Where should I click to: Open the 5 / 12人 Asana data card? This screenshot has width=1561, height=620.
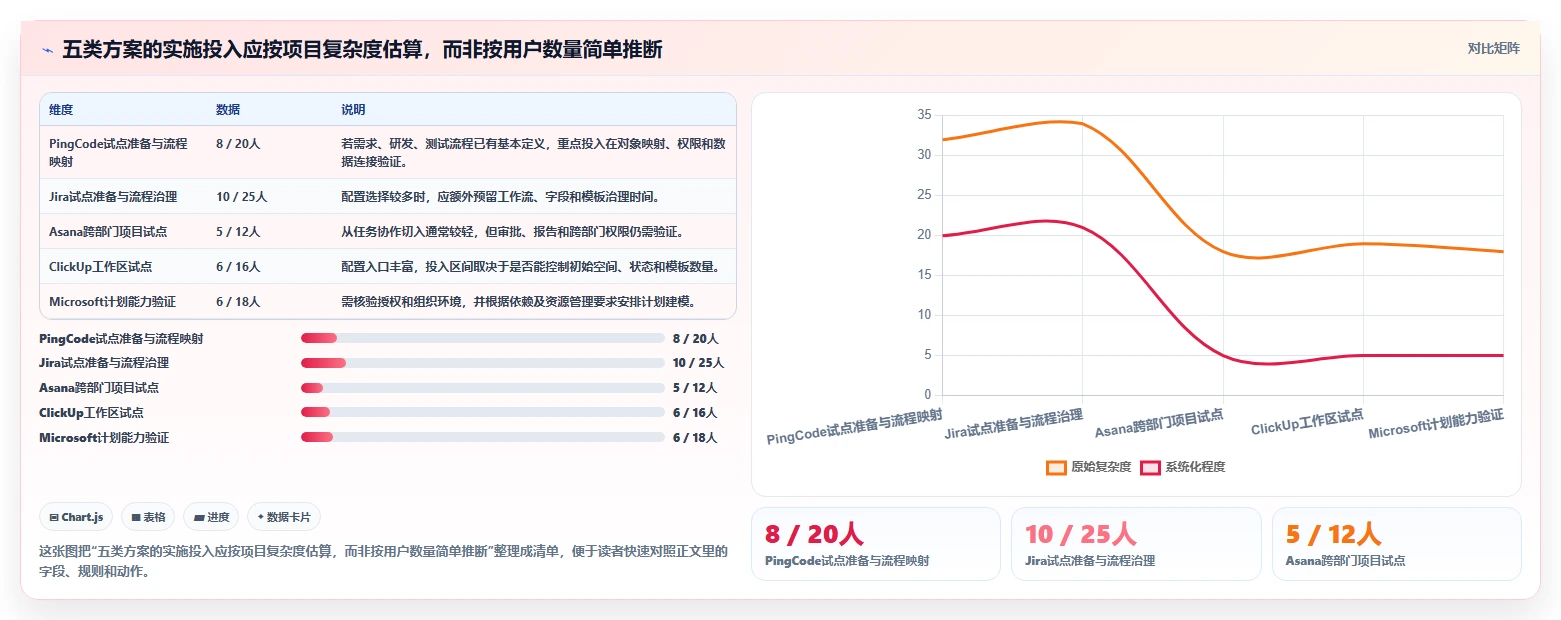coord(1396,543)
